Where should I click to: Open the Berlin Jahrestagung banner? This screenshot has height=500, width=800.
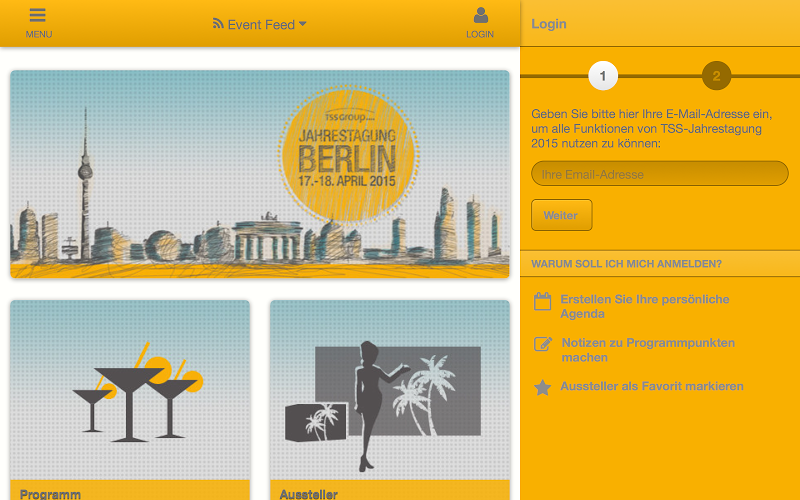pyautogui.click(x=260, y=174)
